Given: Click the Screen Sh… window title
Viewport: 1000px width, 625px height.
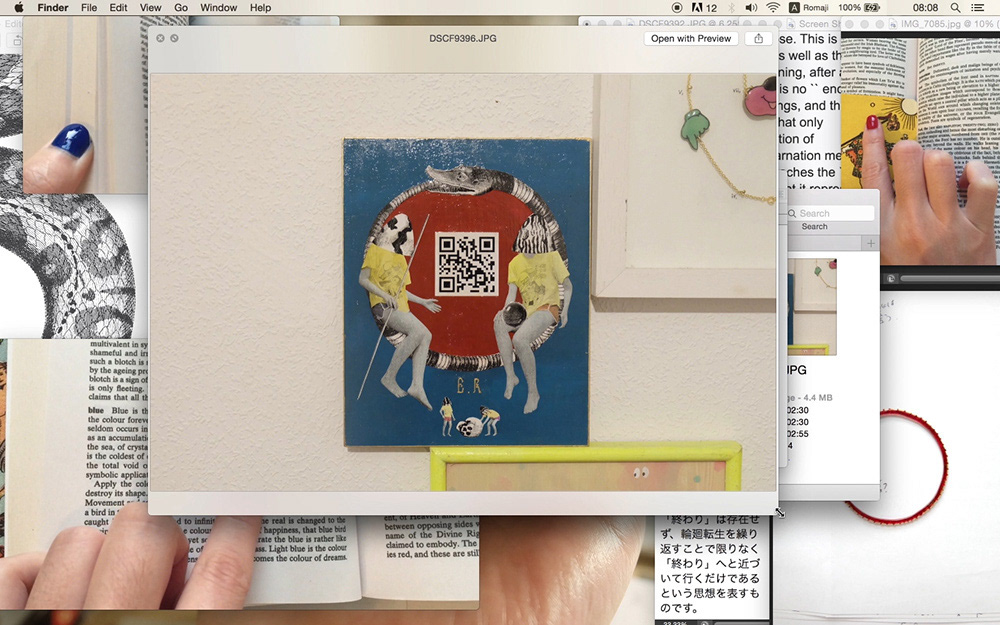Looking at the screenshot, I should point(820,24).
